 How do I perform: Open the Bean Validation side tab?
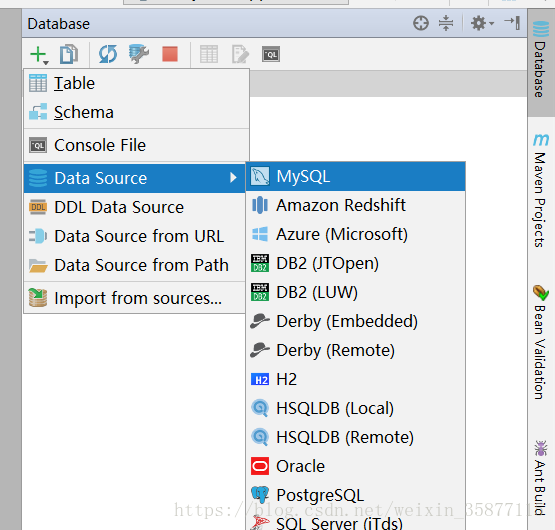pyautogui.click(x=540, y=343)
